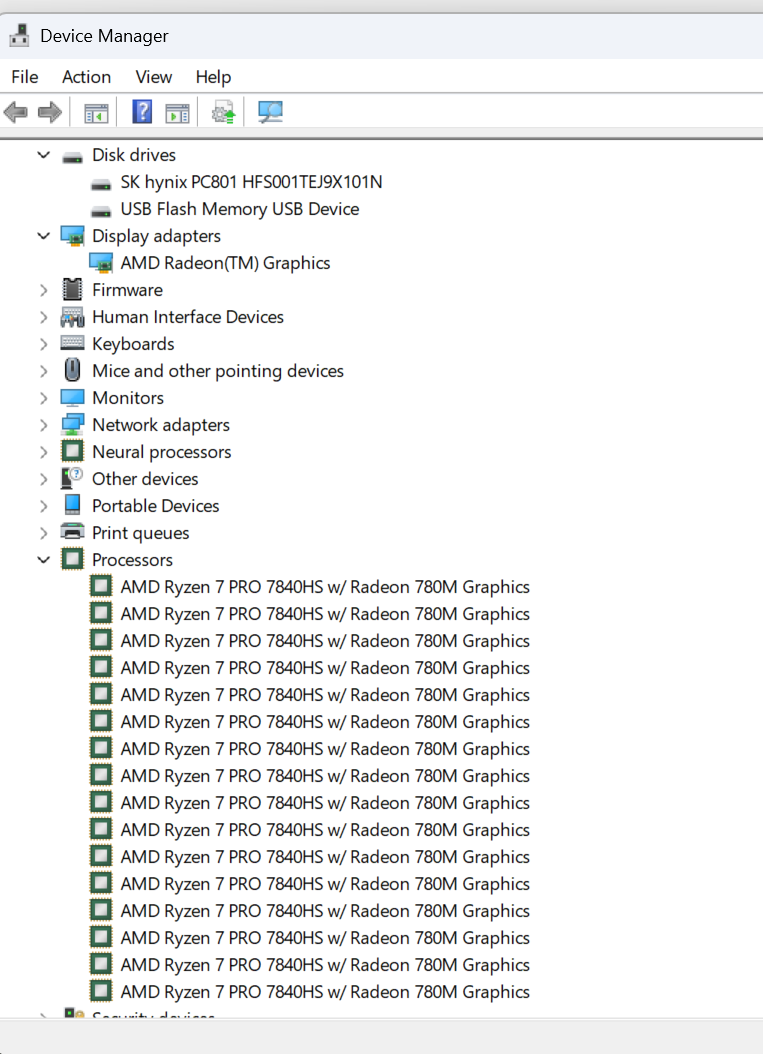Collapse the Disk drives category
763x1054 pixels.
pos(44,155)
